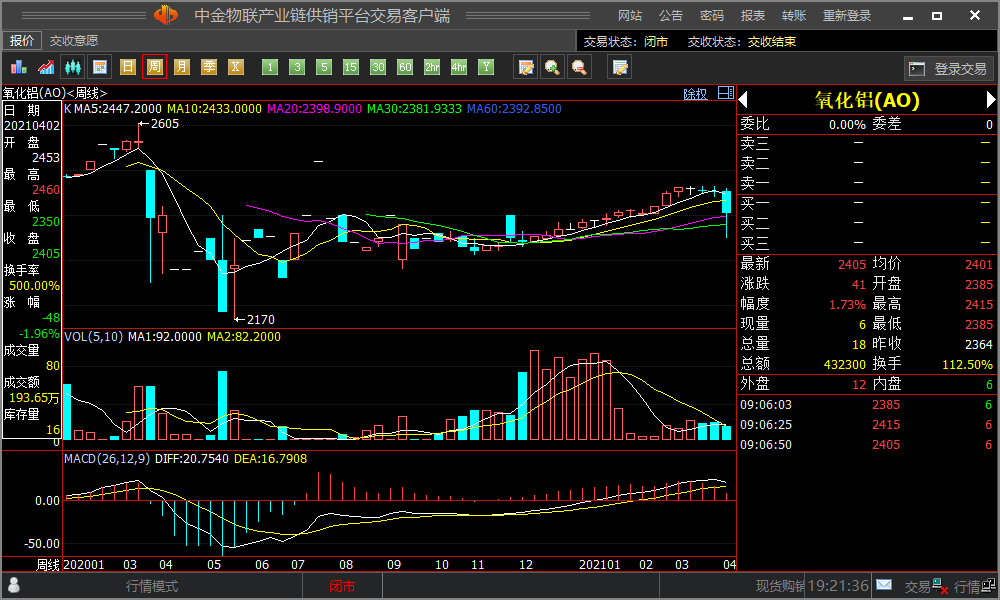Click the 除权 link
1000x600 pixels.
tap(695, 94)
